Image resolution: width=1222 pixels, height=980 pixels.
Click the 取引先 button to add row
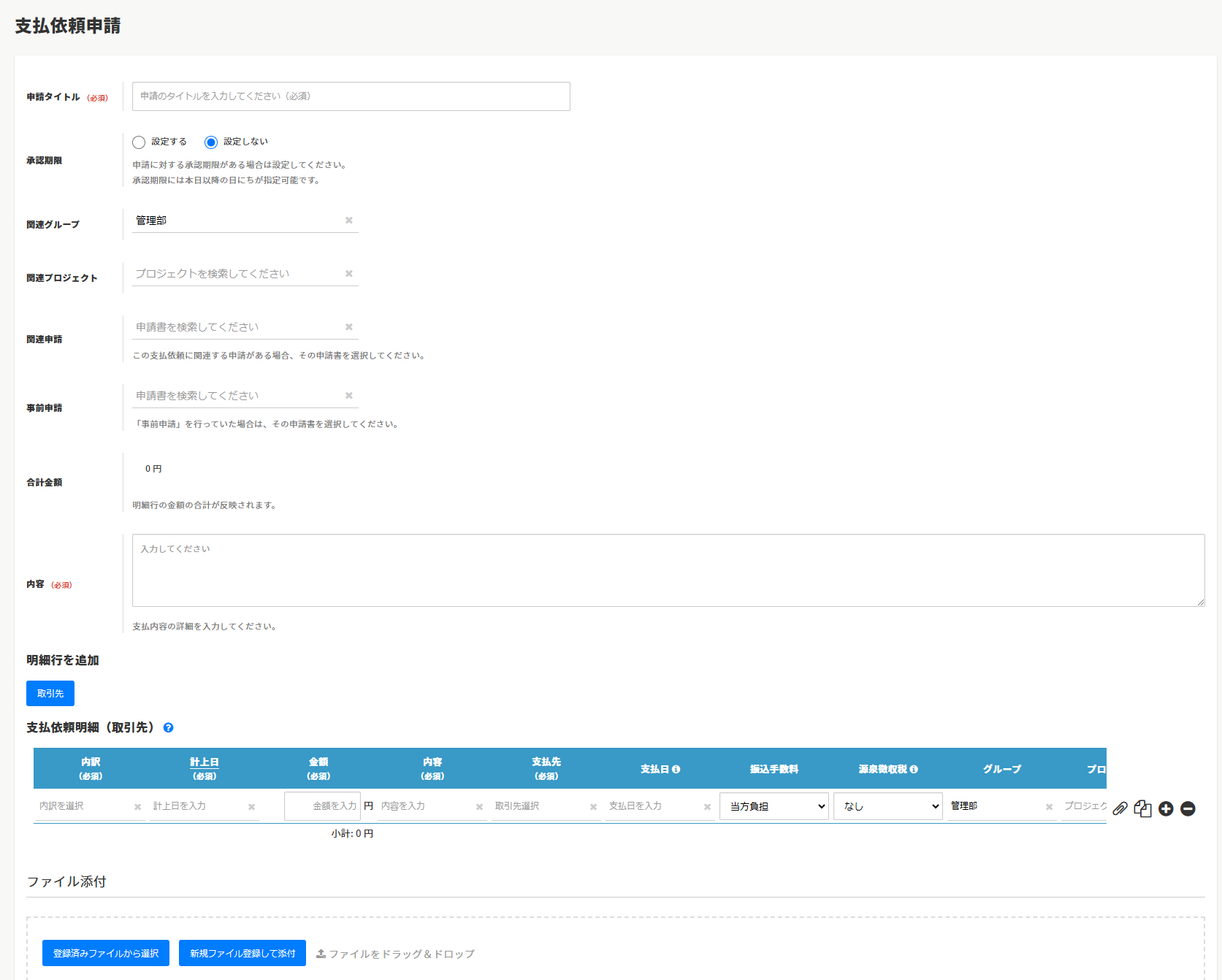point(50,694)
